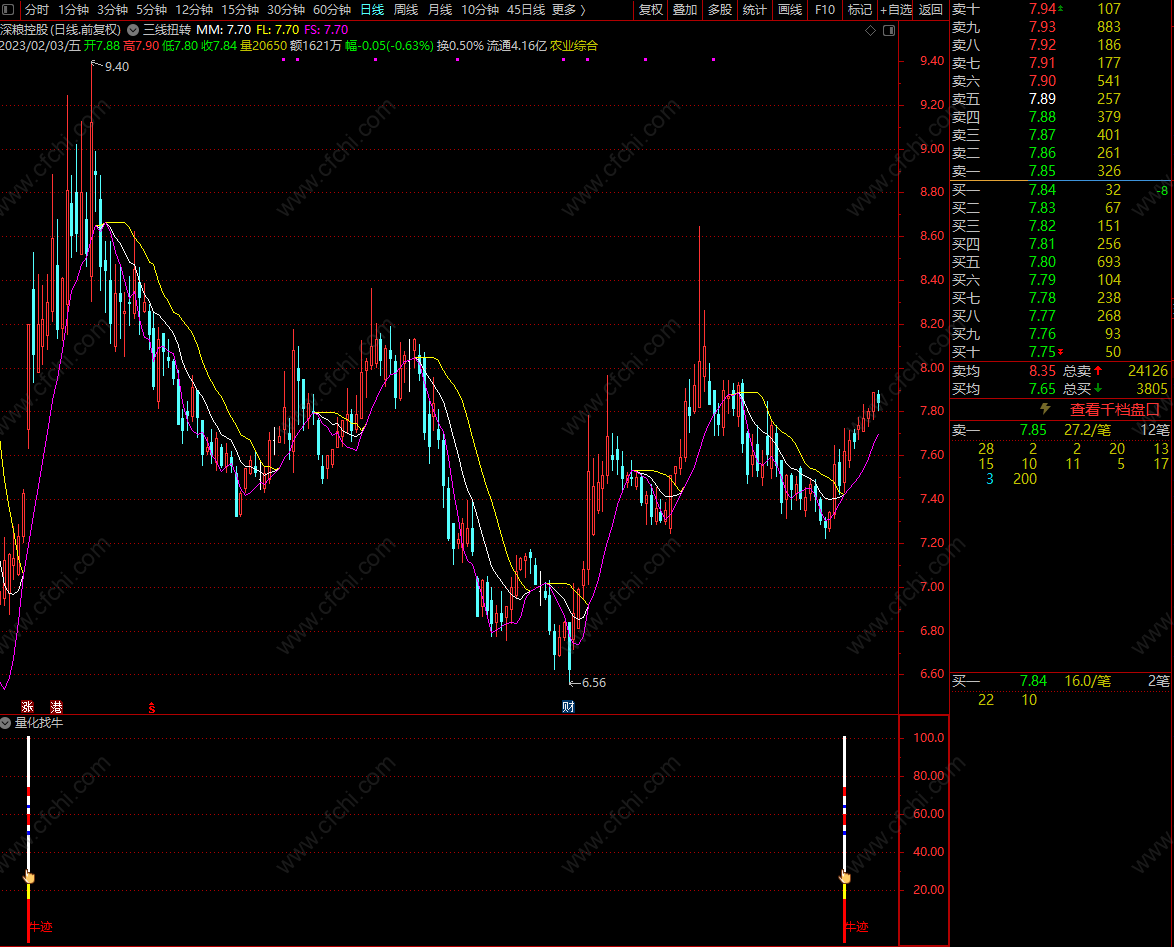
Task: Click the 标记 mark button
Action: (860, 10)
